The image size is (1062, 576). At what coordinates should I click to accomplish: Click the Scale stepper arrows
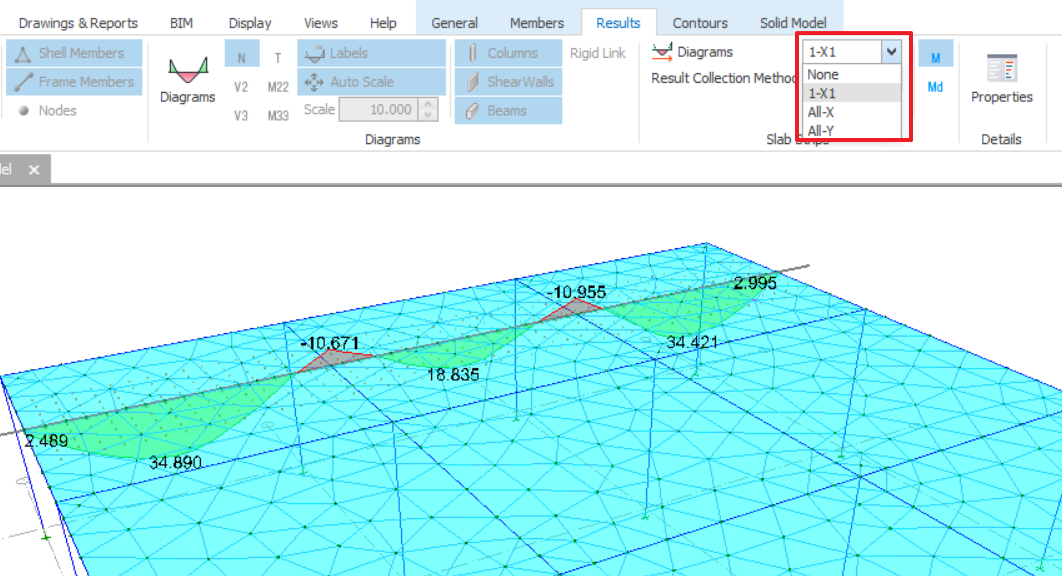click(429, 110)
